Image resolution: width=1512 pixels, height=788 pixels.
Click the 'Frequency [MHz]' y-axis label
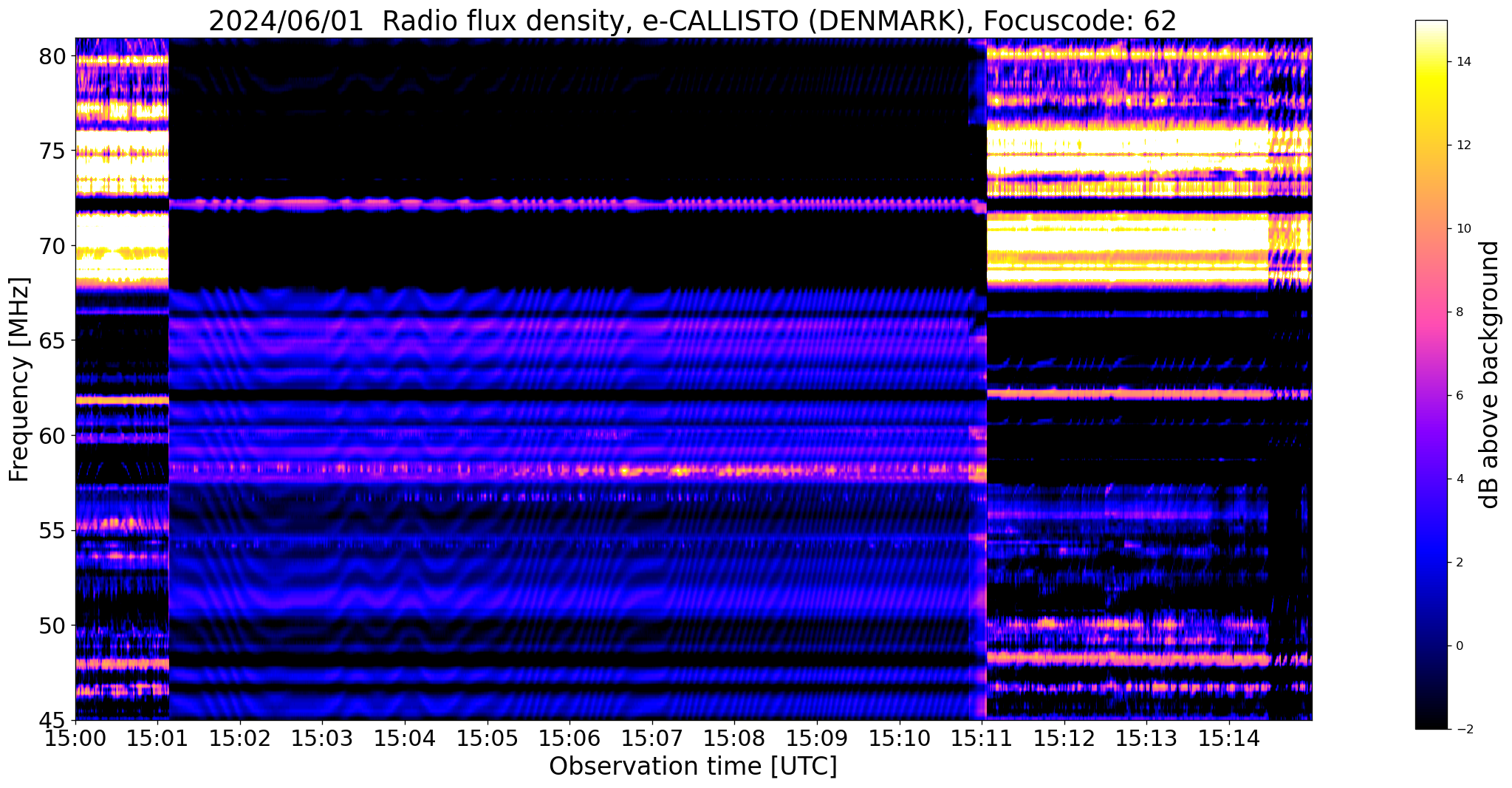(19, 379)
